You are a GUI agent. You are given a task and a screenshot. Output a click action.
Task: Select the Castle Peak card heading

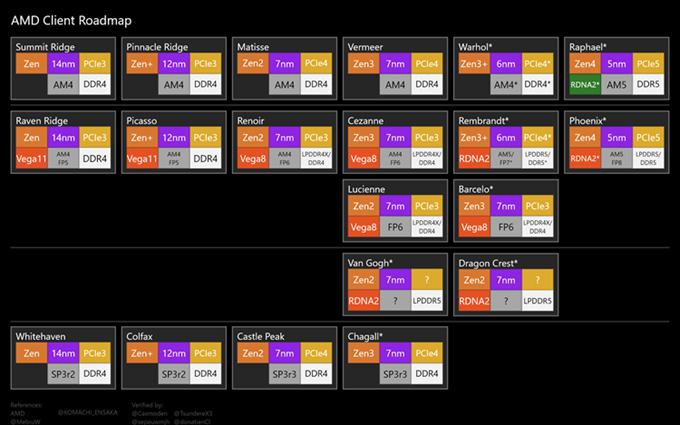click(261, 336)
